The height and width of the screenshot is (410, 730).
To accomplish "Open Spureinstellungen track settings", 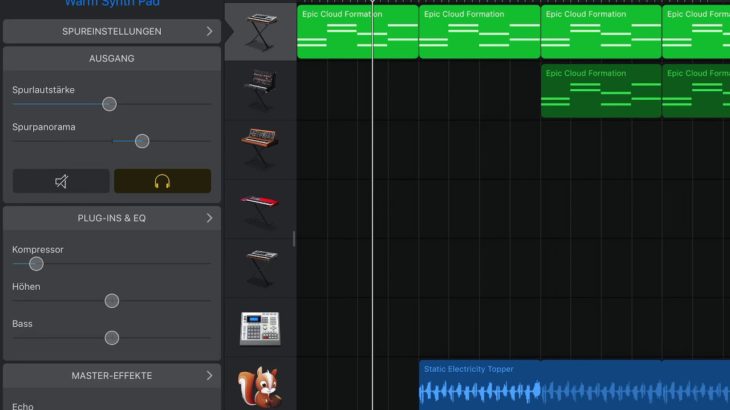I will tap(112, 31).
